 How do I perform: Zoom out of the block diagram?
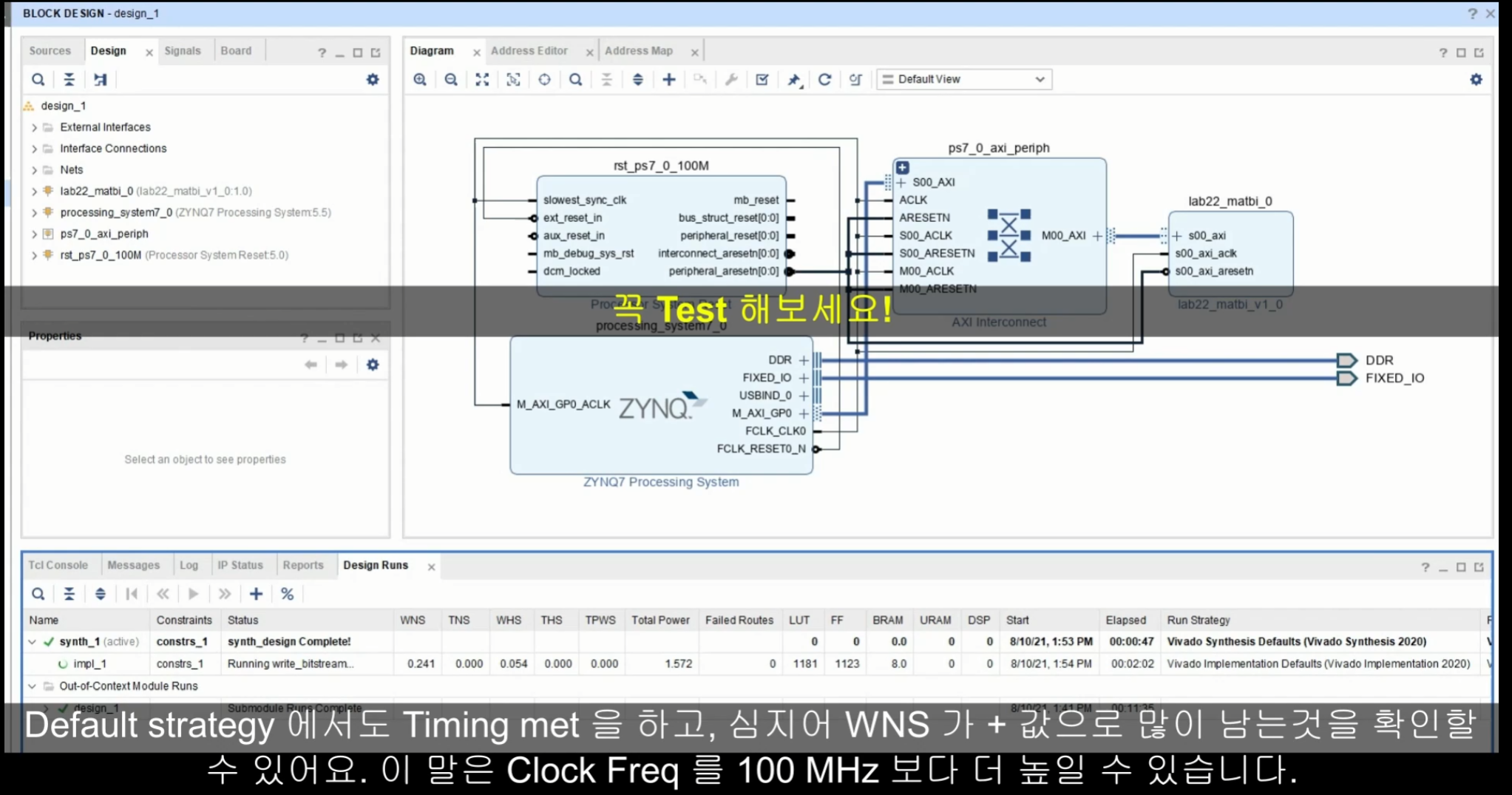pos(451,79)
